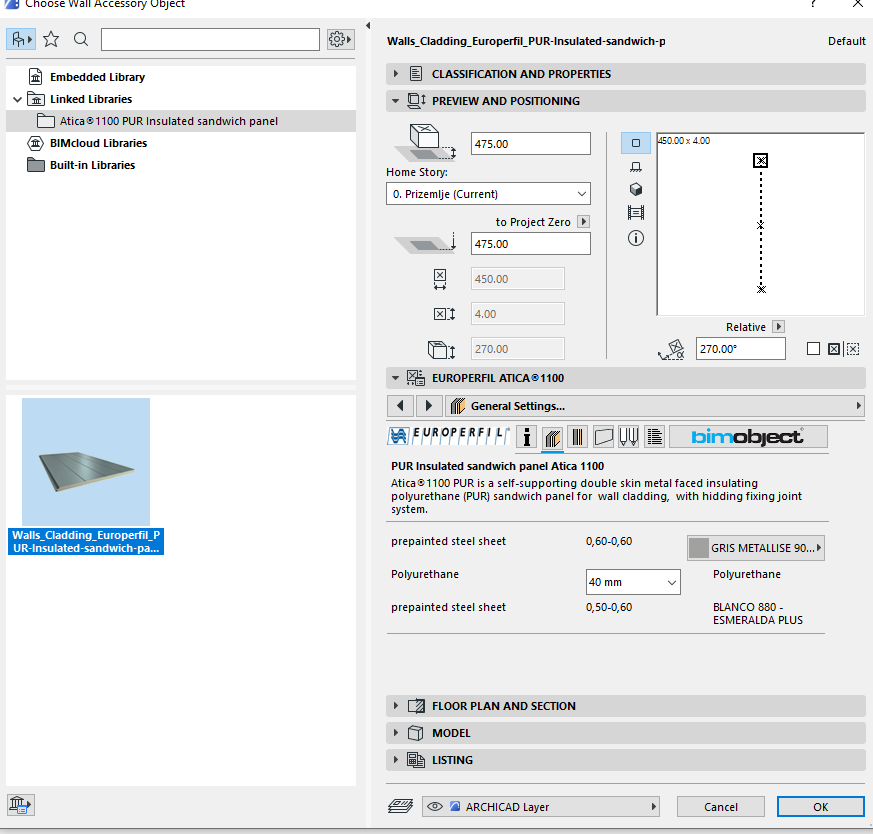The height and width of the screenshot is (834, 873).
Task: Select the 3D view preview icon
Action: point(635,190)
